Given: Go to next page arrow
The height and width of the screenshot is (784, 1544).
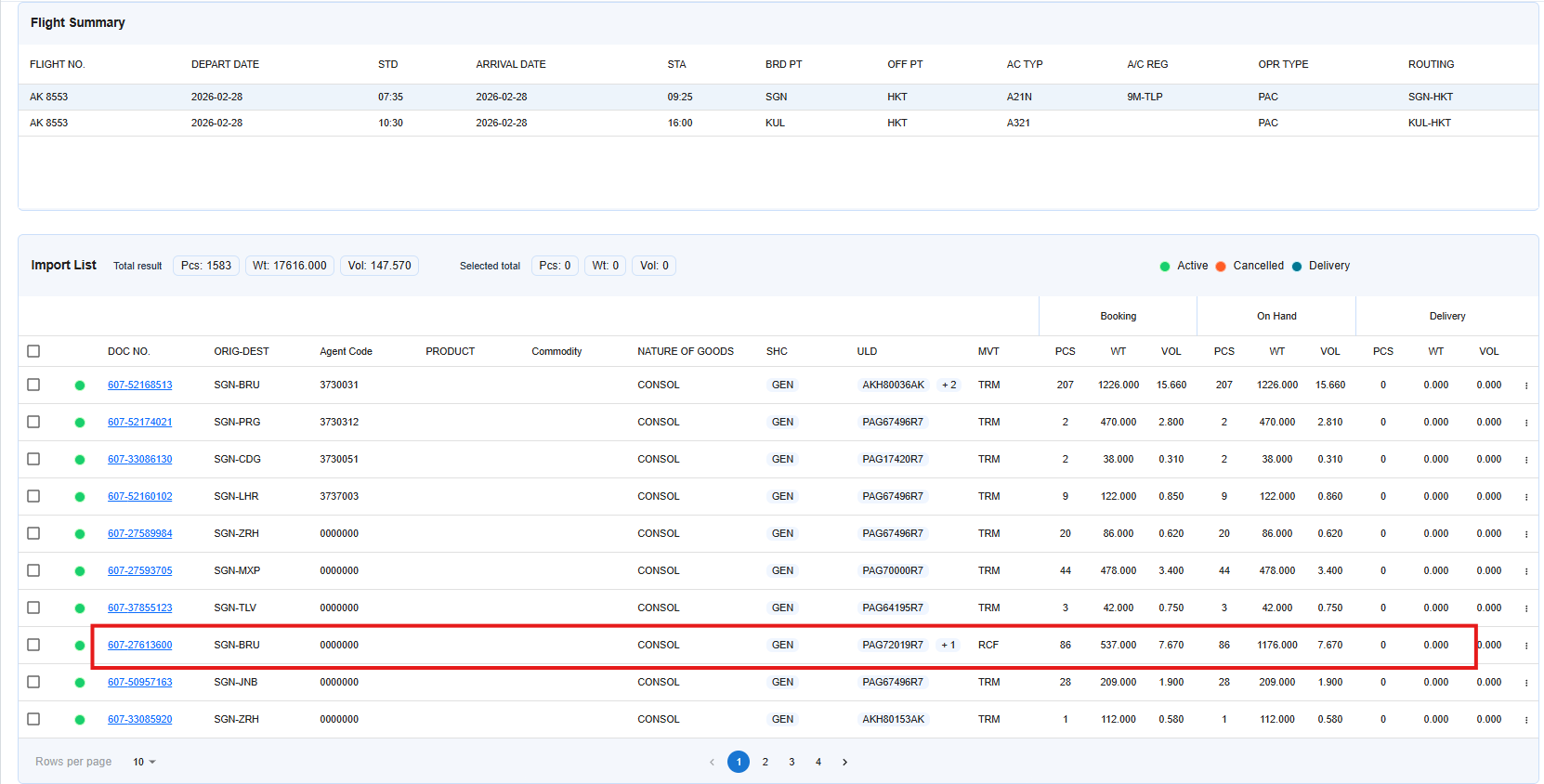Looking at the screenshot, I should [844, 763].
